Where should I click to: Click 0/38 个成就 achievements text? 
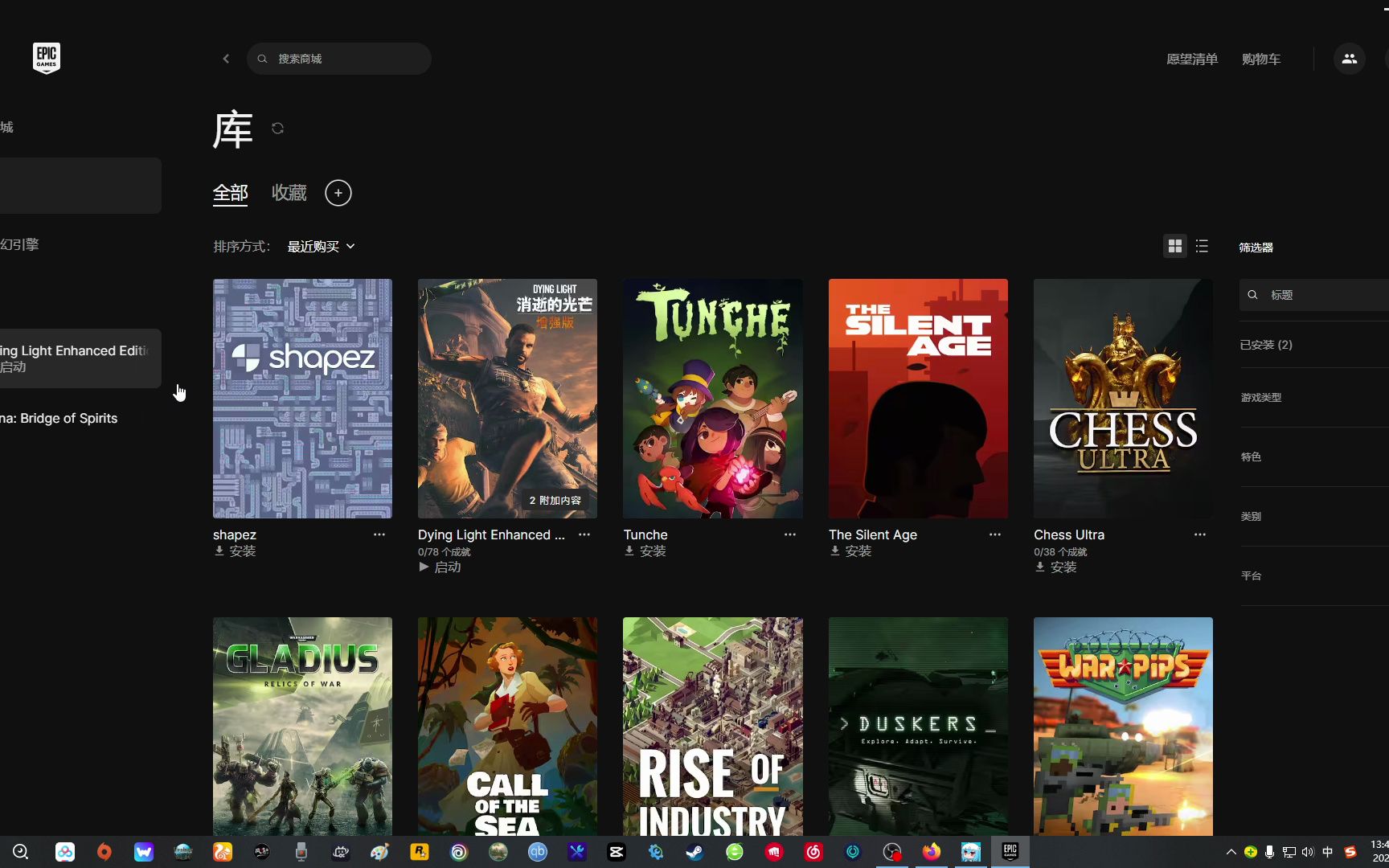coord(1060,552)
